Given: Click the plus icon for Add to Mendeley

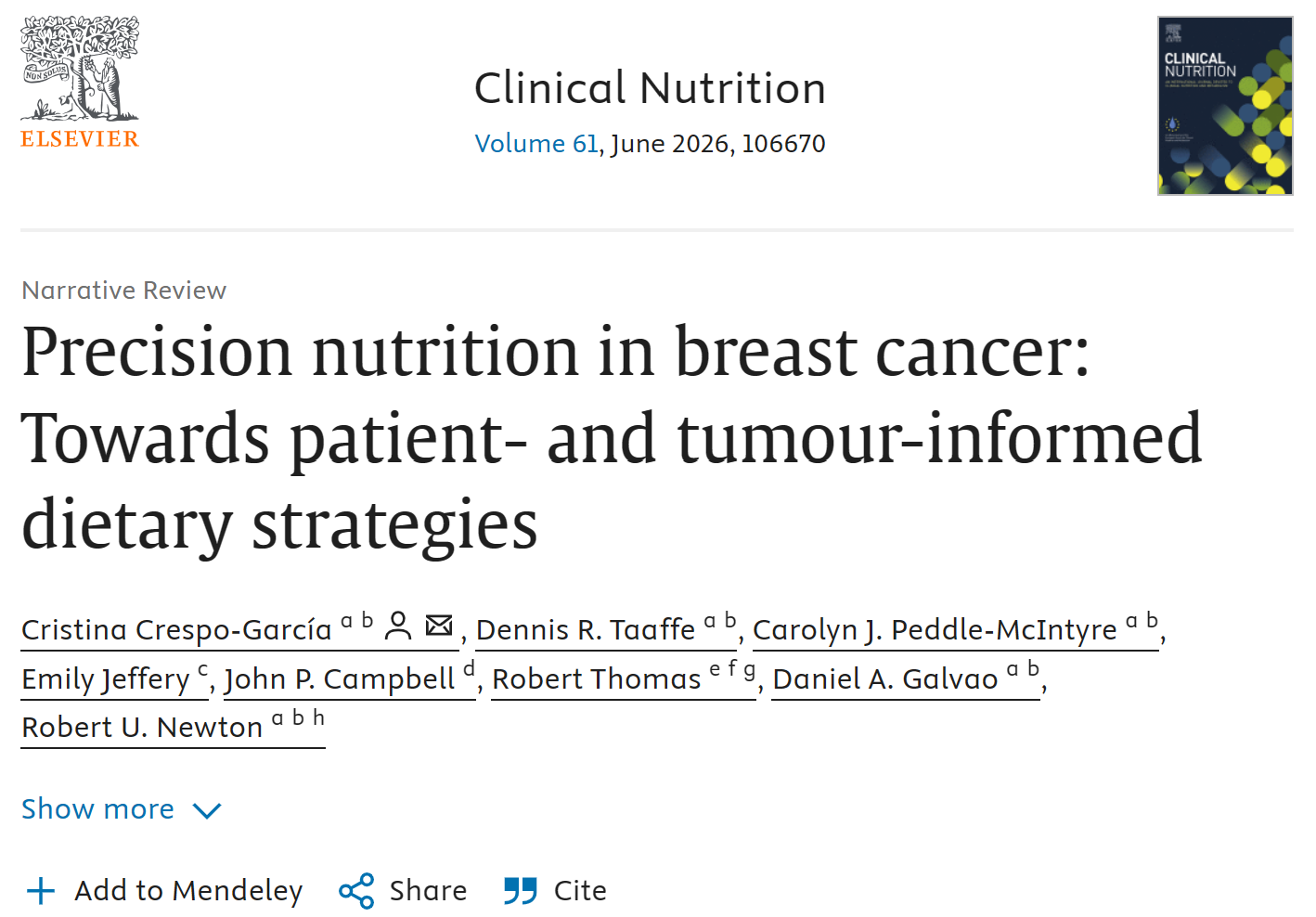Looking at the screenshot, I should coord(41,891).
